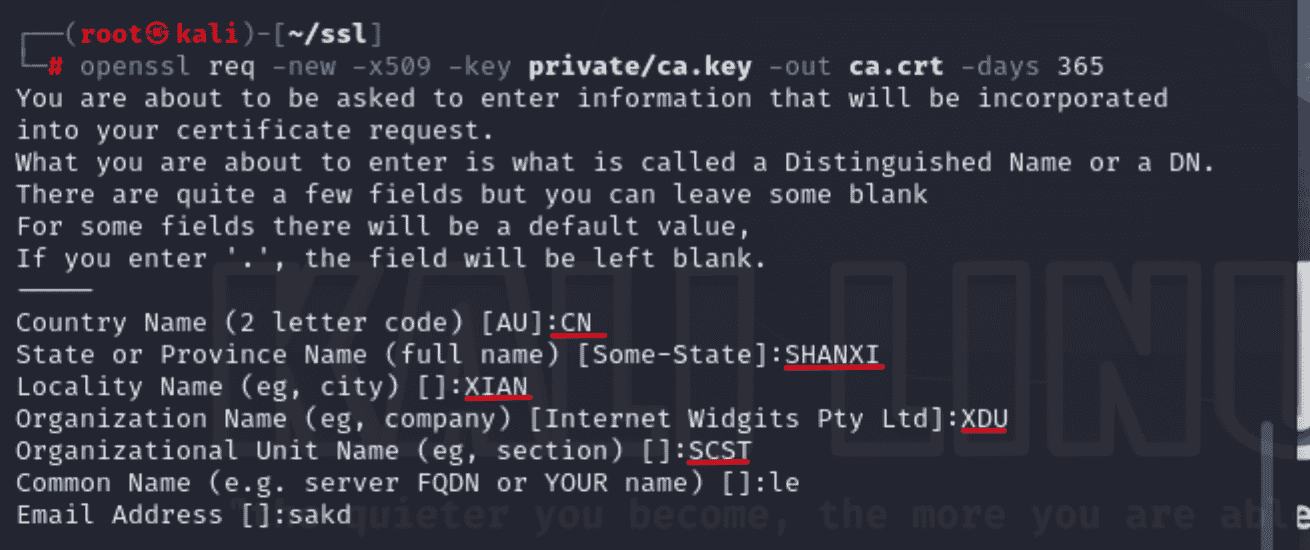This screenshot has height=550, width=1310.
Task: Click the SCST organizational unit entry
Action: coord(720,451)
